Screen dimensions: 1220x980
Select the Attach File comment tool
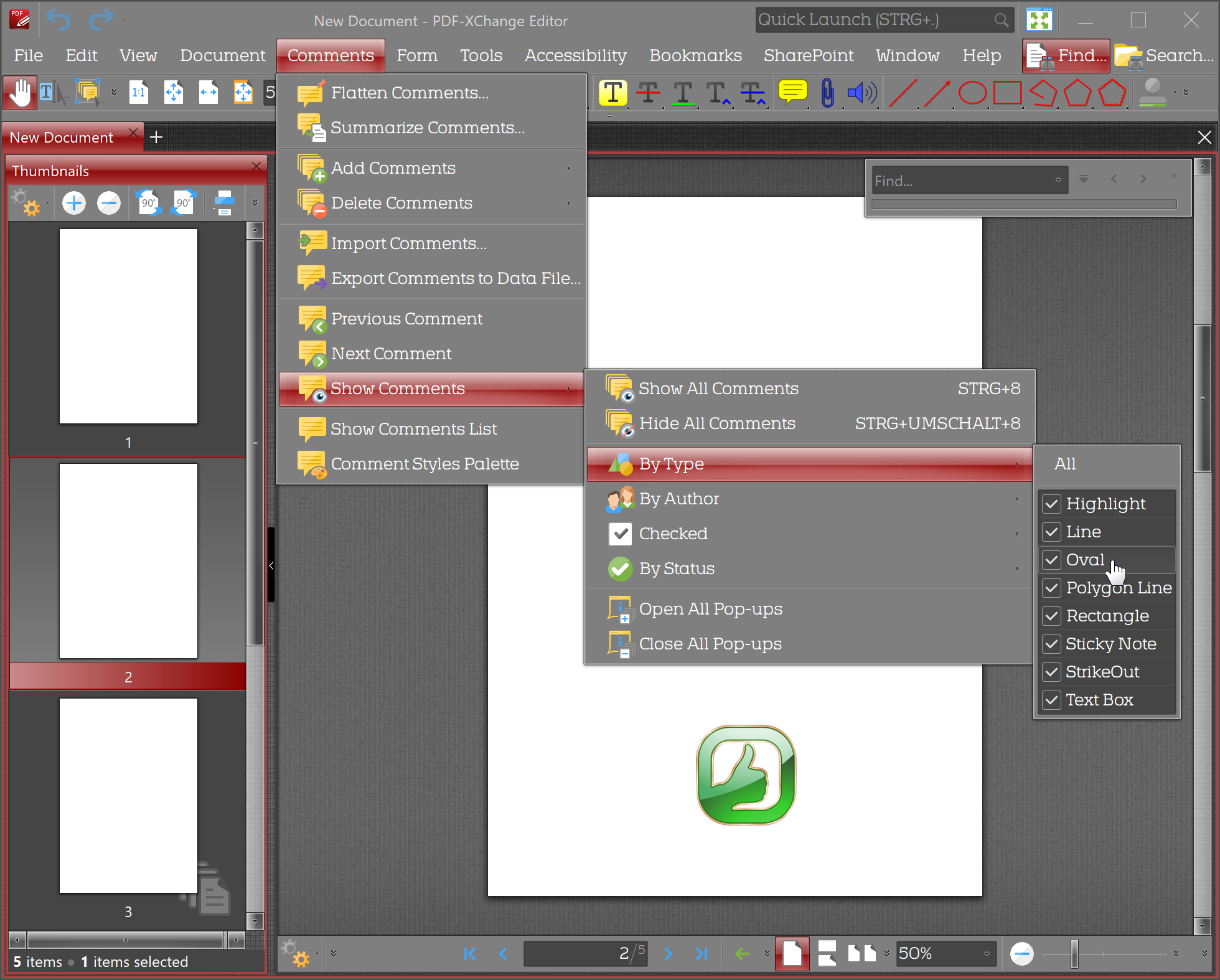coord(827,93)
